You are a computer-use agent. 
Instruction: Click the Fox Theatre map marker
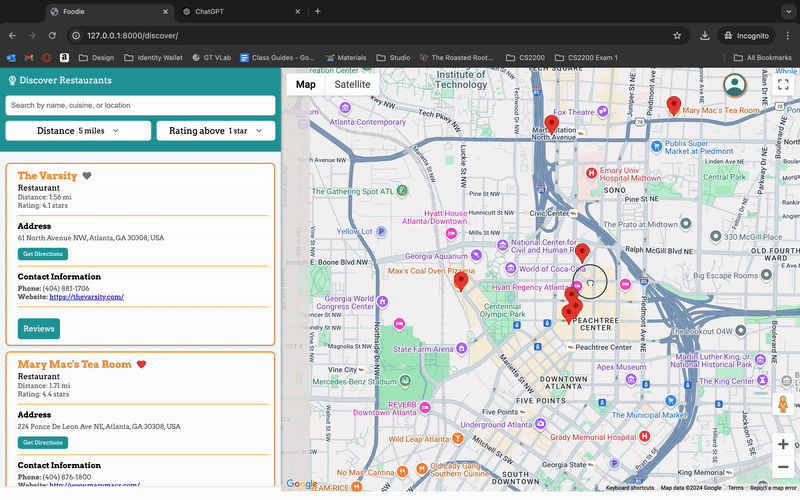tap(603, 111)
